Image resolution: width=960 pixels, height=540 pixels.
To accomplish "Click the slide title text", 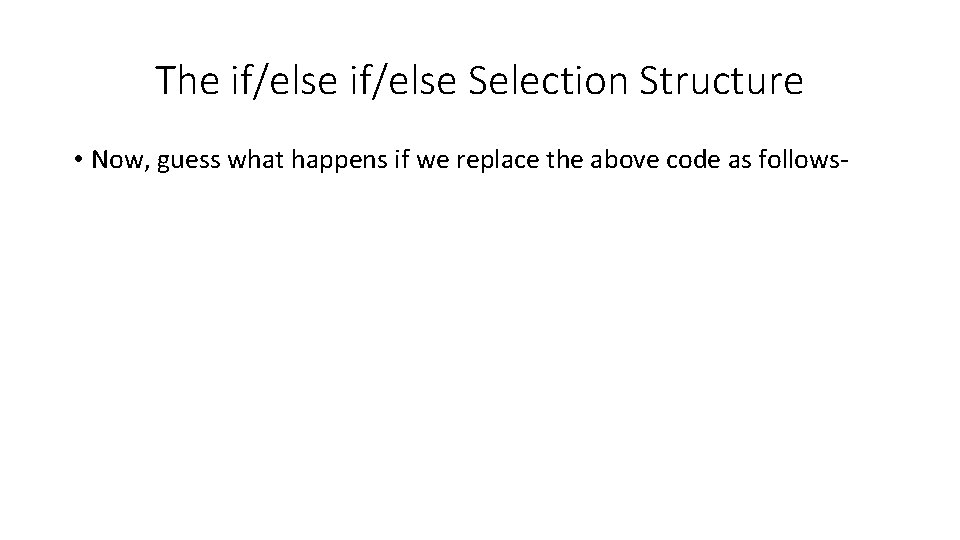I will point(479,81).
